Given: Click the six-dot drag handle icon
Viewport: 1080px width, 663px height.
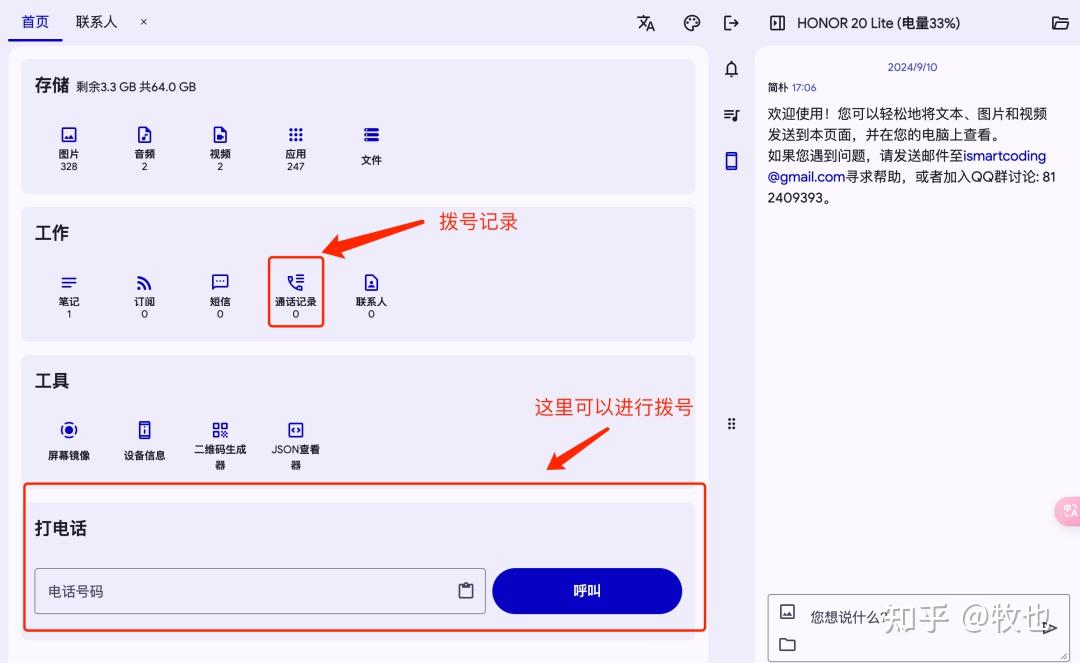Looking at the screenshot, I should [731, 423].
